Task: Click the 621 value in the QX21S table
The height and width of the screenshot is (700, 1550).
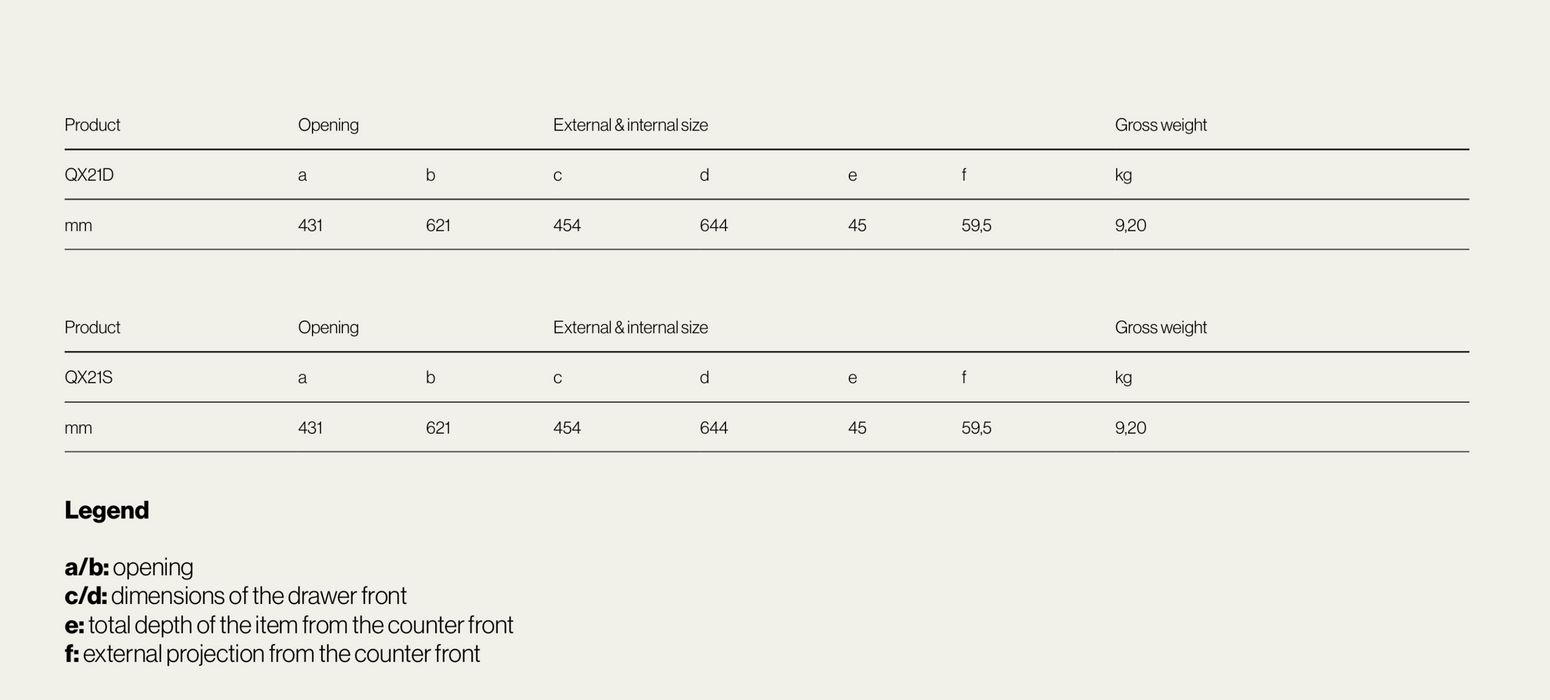Action: (x=438, y=428)
